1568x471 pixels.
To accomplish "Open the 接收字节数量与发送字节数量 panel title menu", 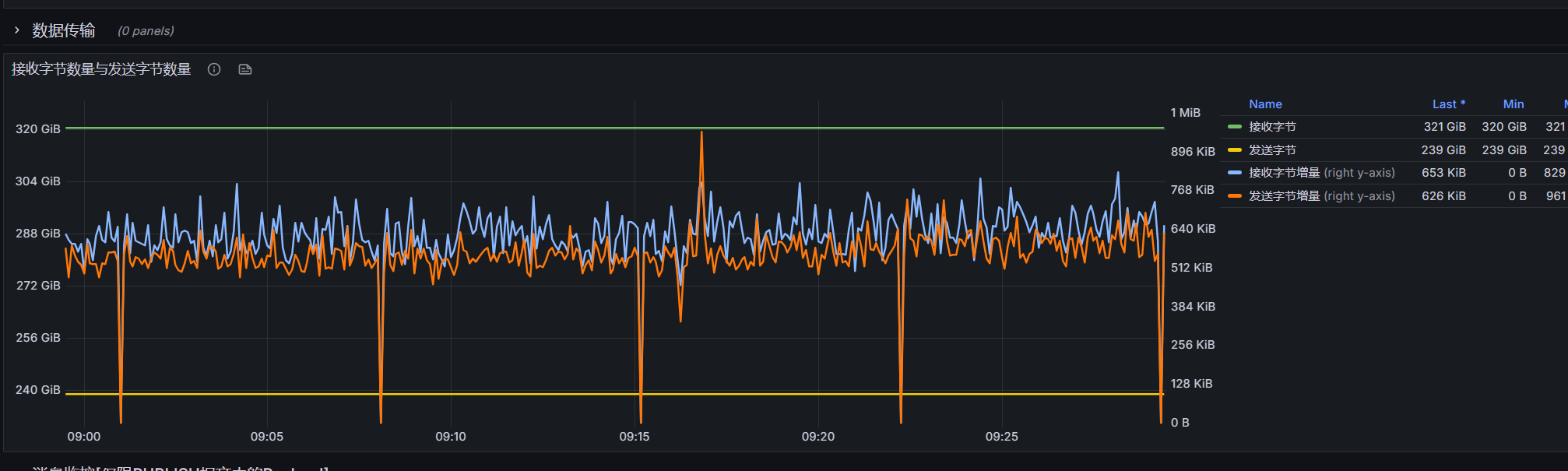I will coord(101,69).
